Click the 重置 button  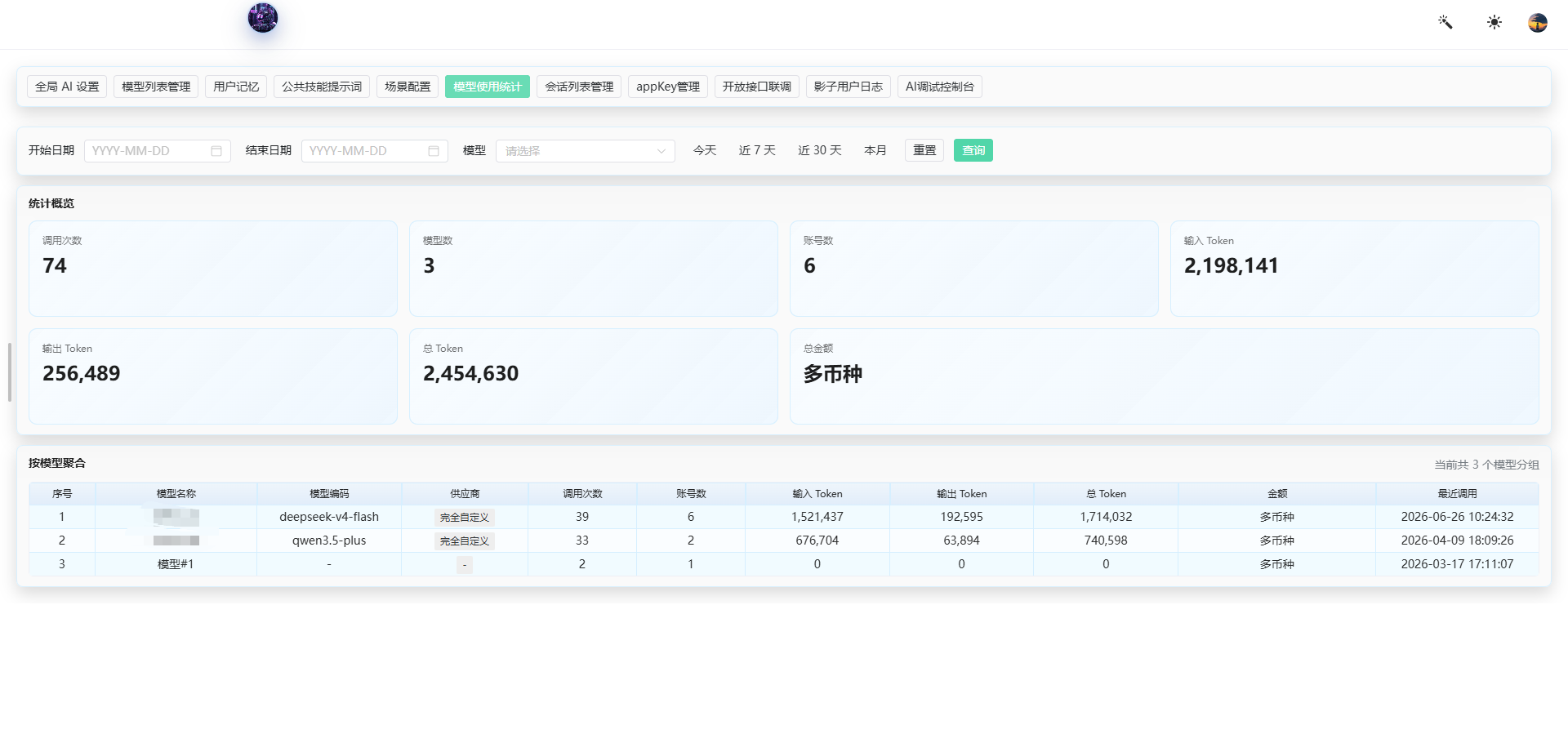(924, 150)
